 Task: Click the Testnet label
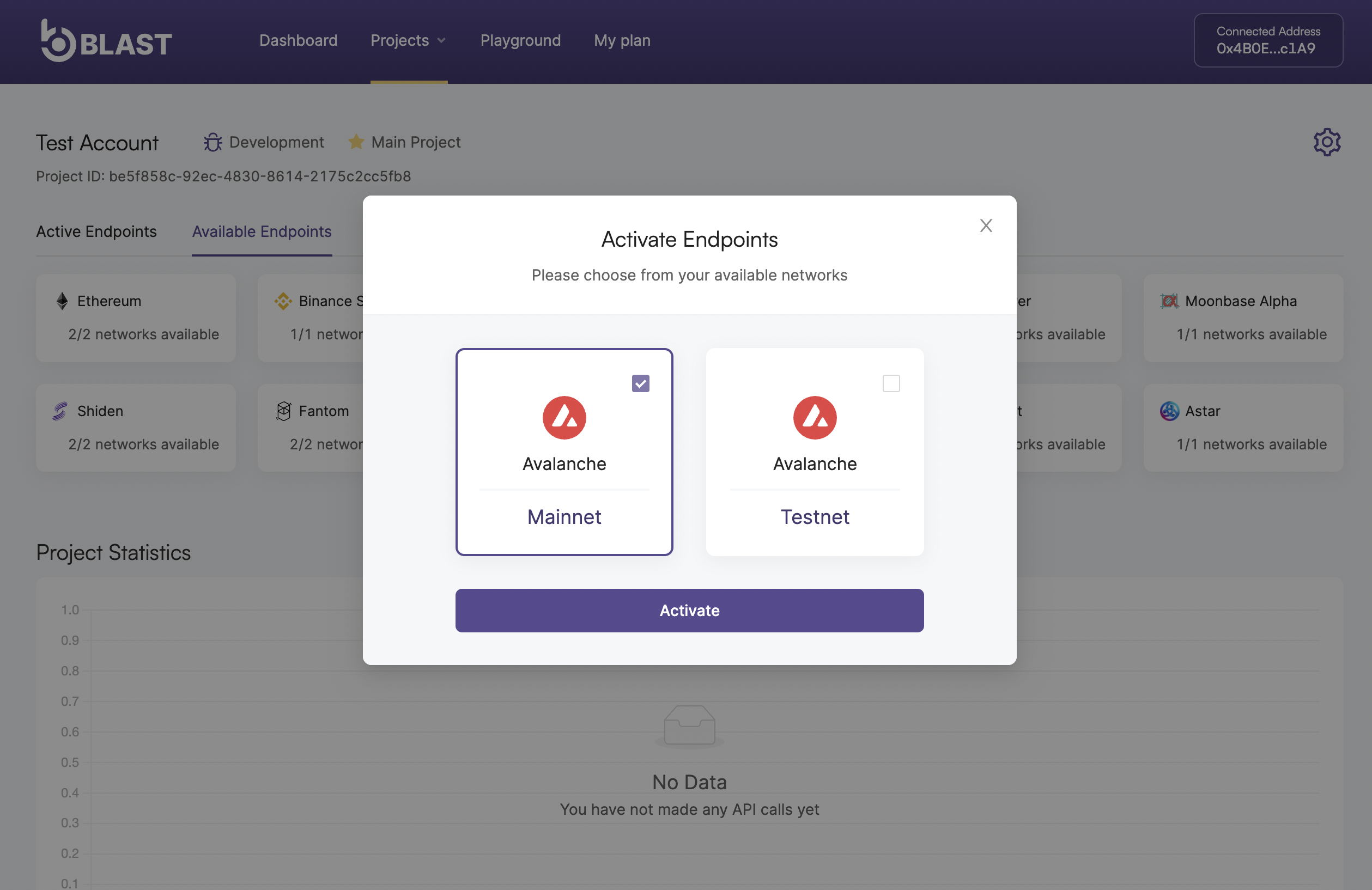815,516
